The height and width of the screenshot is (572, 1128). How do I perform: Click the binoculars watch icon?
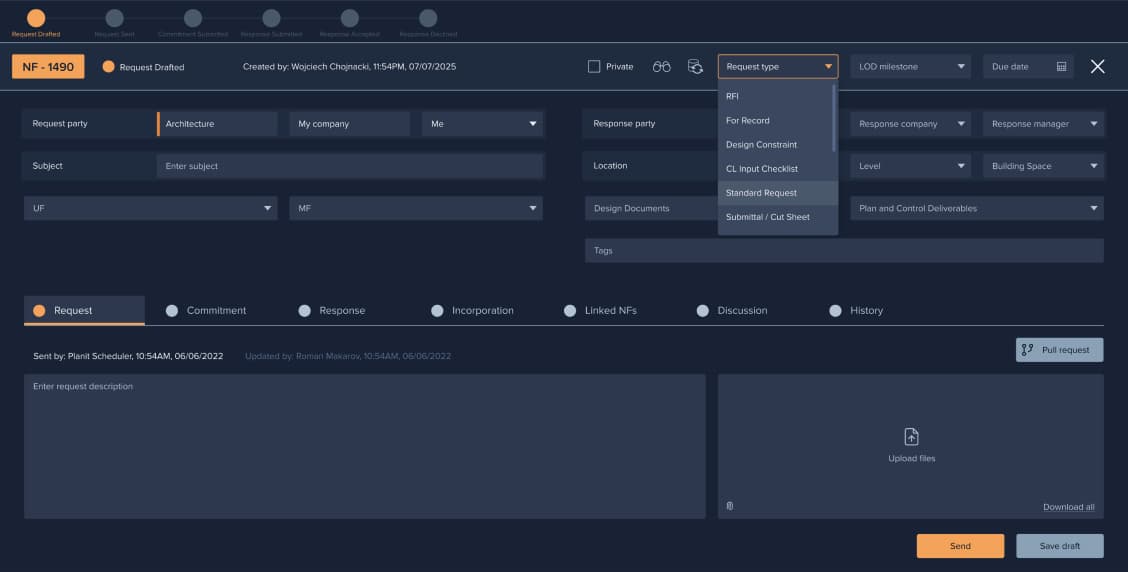(661, 67)
